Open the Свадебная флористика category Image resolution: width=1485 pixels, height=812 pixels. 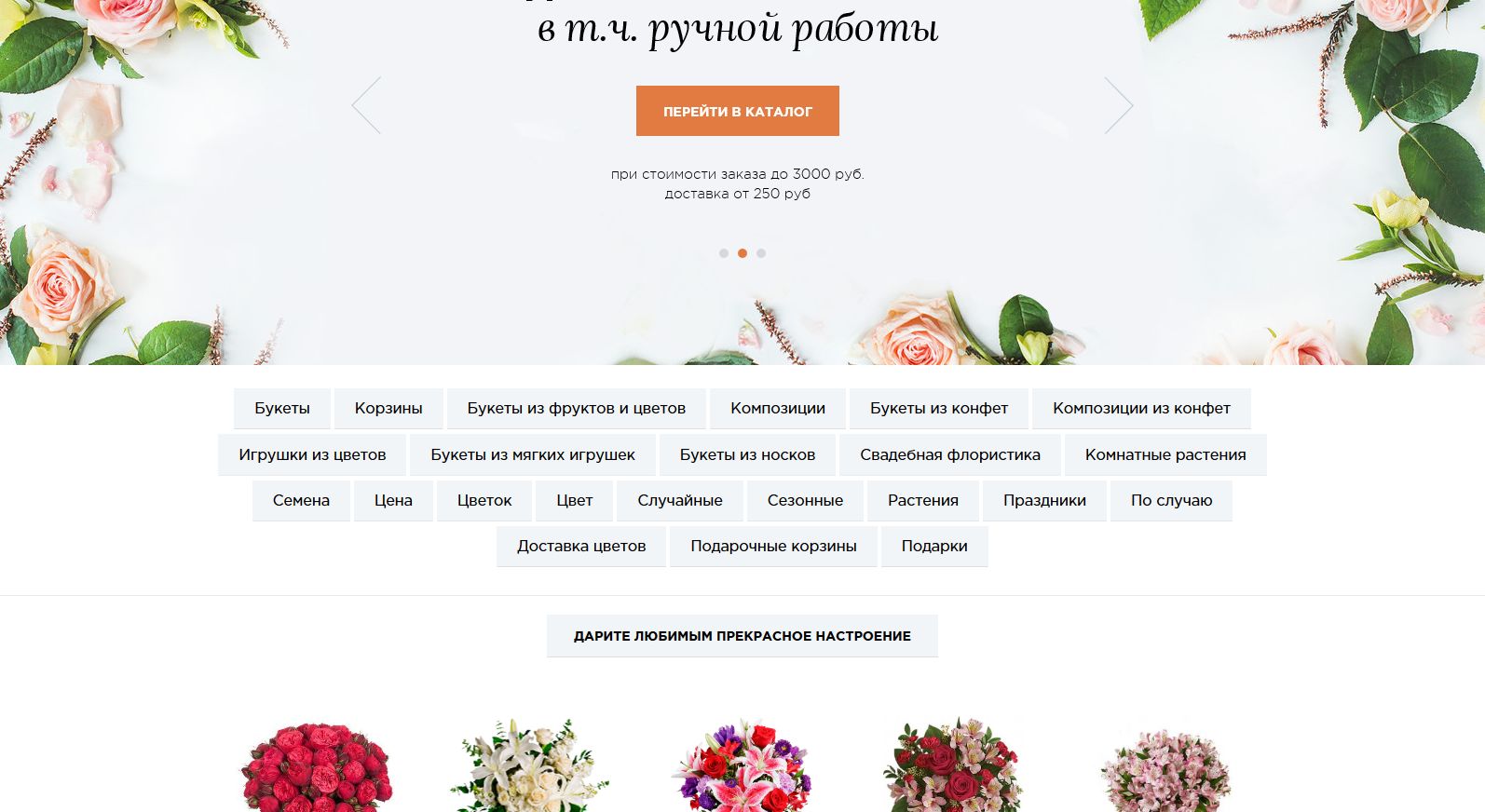950,455
